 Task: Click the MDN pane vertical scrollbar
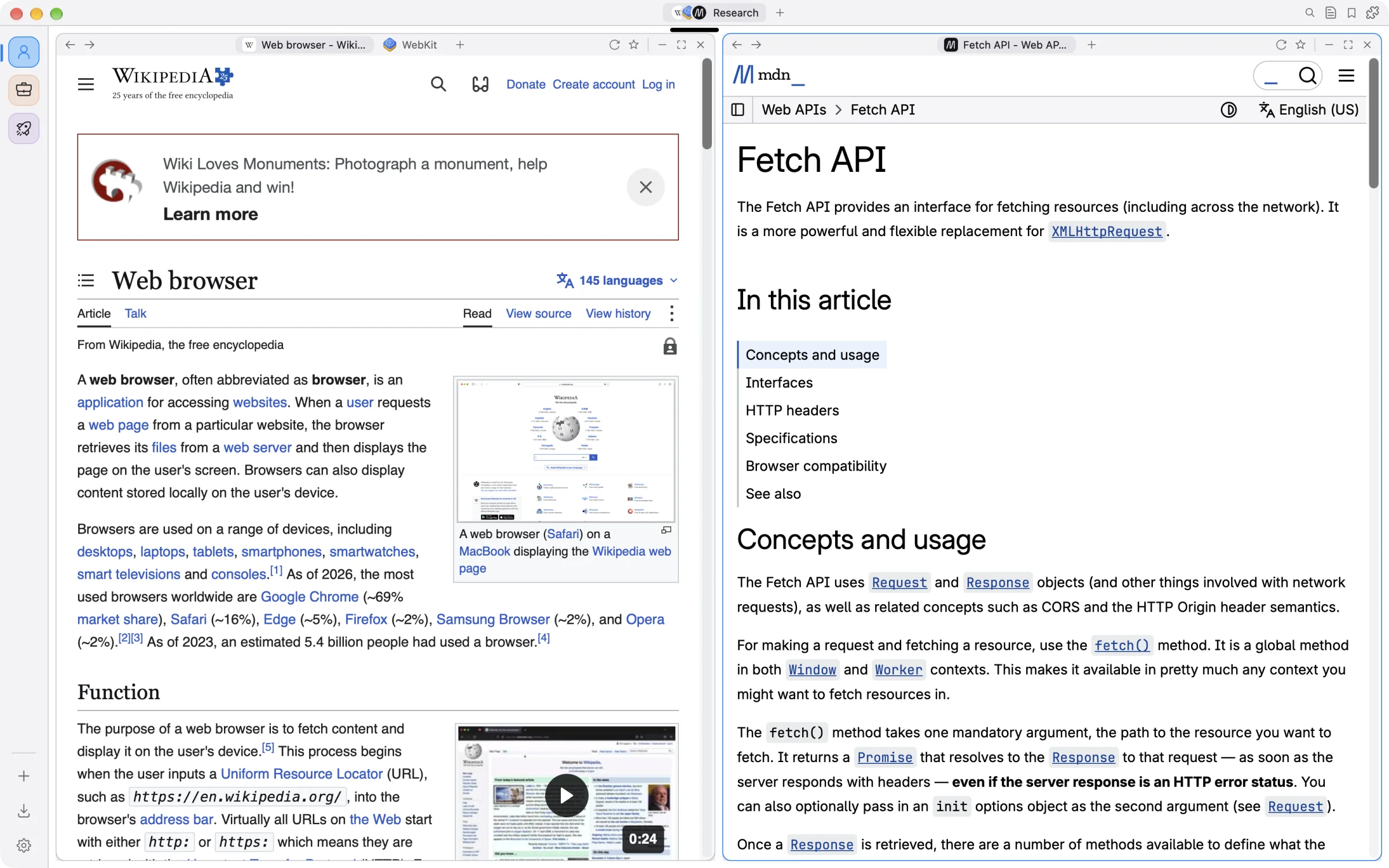1374,123
